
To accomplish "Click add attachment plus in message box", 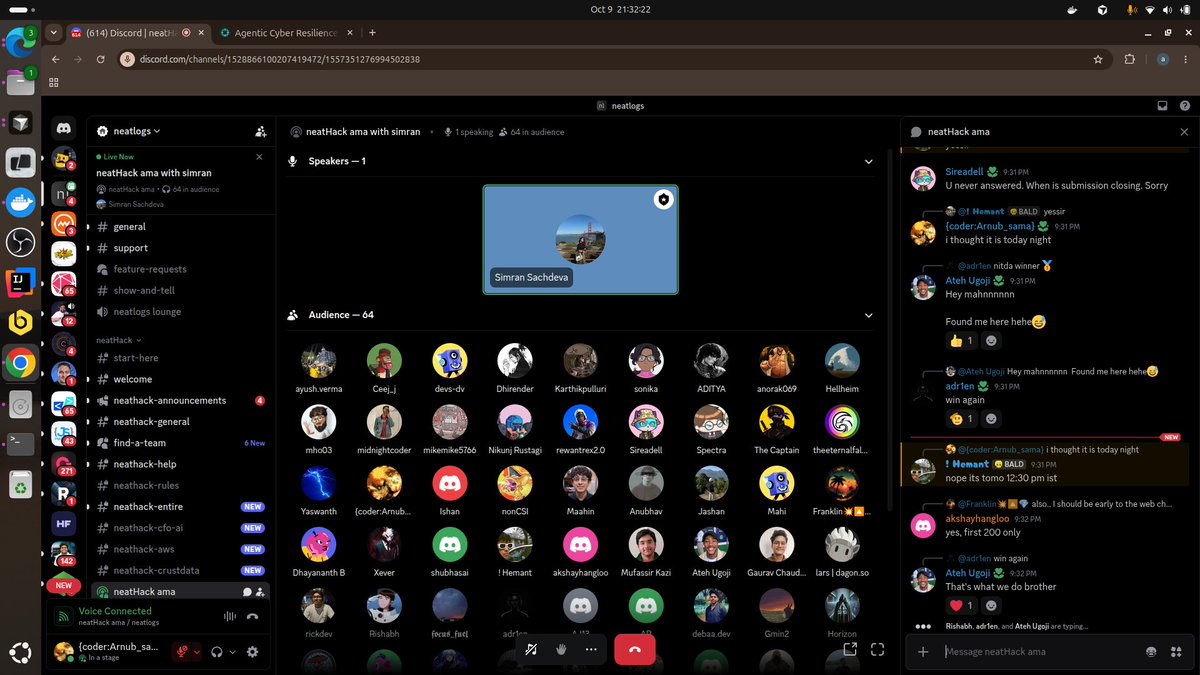I will click(x=923, y=652).
